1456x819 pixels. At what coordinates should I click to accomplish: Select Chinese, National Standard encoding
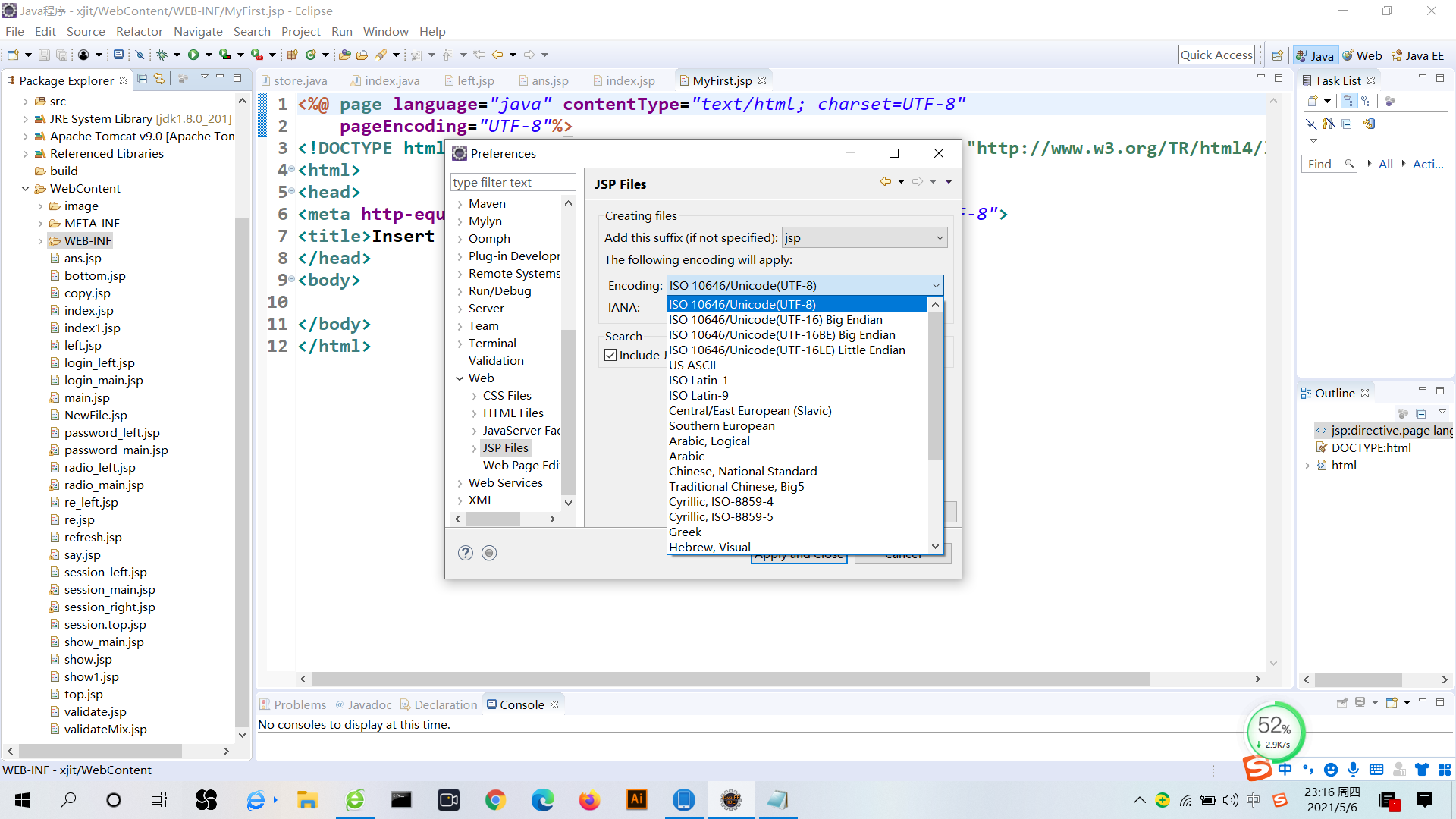point(742,472)
